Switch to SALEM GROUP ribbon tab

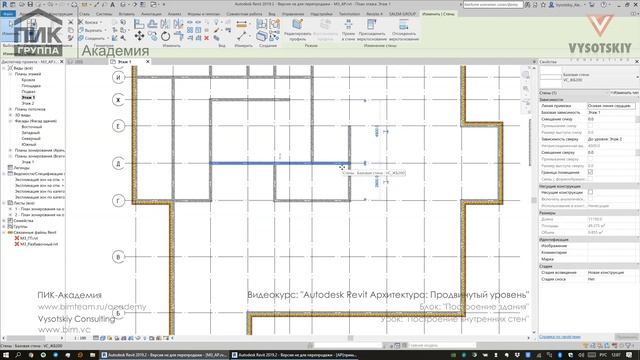point(402,14)
